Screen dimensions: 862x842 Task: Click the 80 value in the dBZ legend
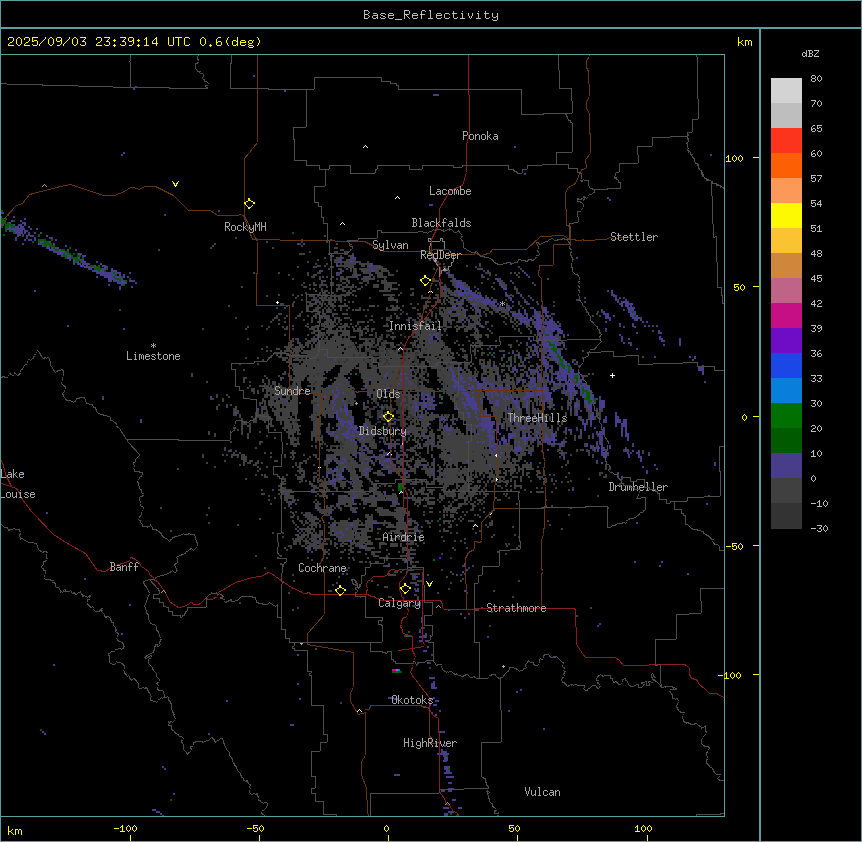click(816, 79)
